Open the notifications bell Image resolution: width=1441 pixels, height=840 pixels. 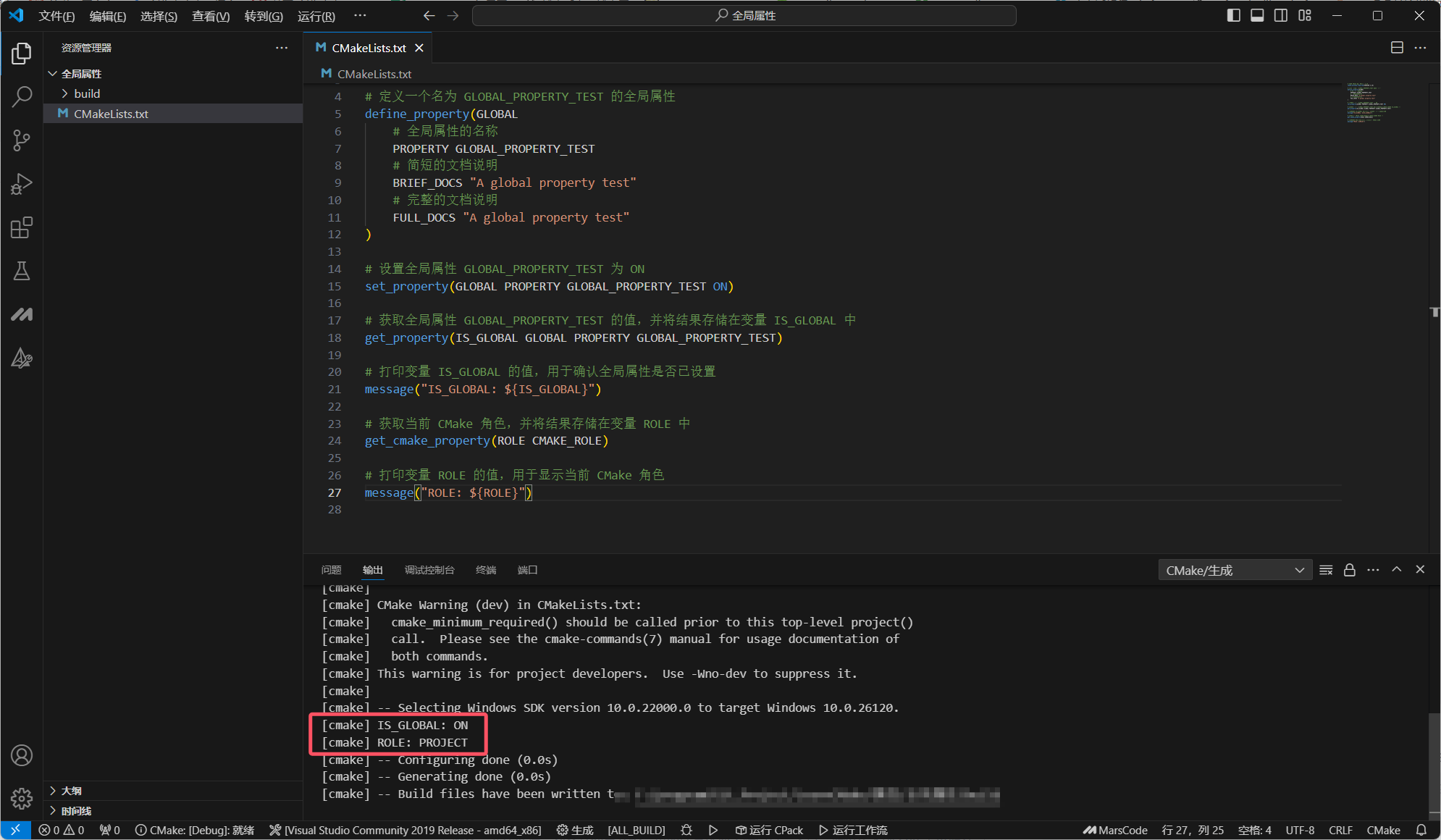tap(1421, 830)
